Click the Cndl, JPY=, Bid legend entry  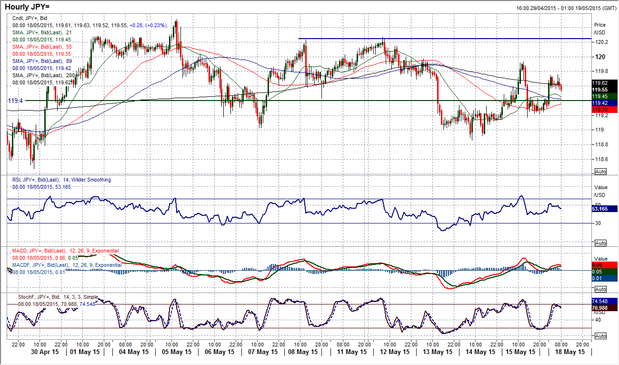30,18
